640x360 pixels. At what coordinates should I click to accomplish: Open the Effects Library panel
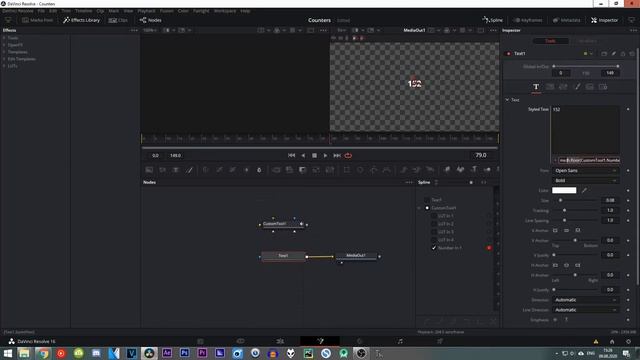tap(82, 20)
